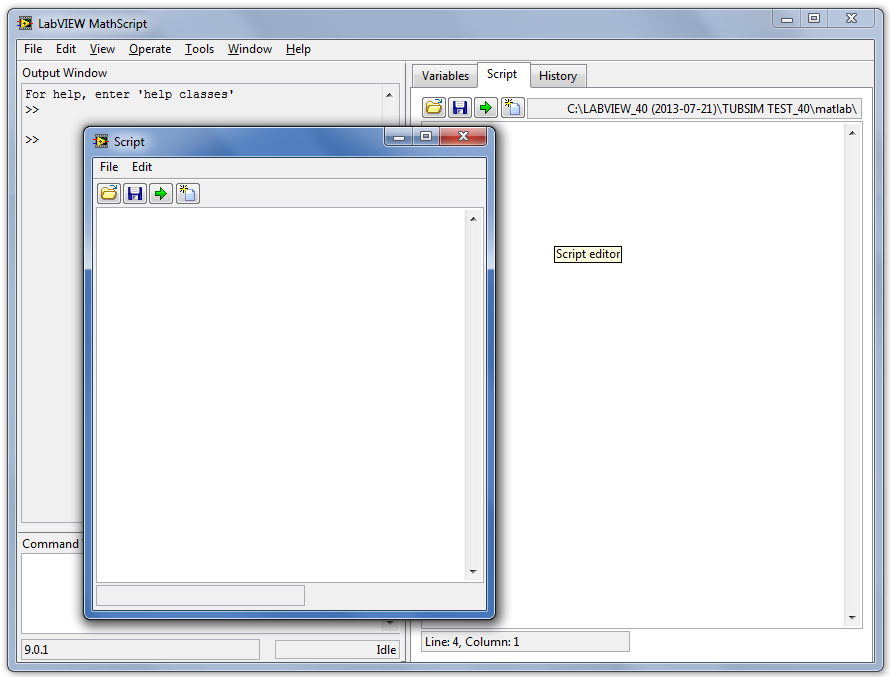The height and width of the screenshot is (677, 890).
Task: Open the Tools menu
Action: tap(199, 49)
